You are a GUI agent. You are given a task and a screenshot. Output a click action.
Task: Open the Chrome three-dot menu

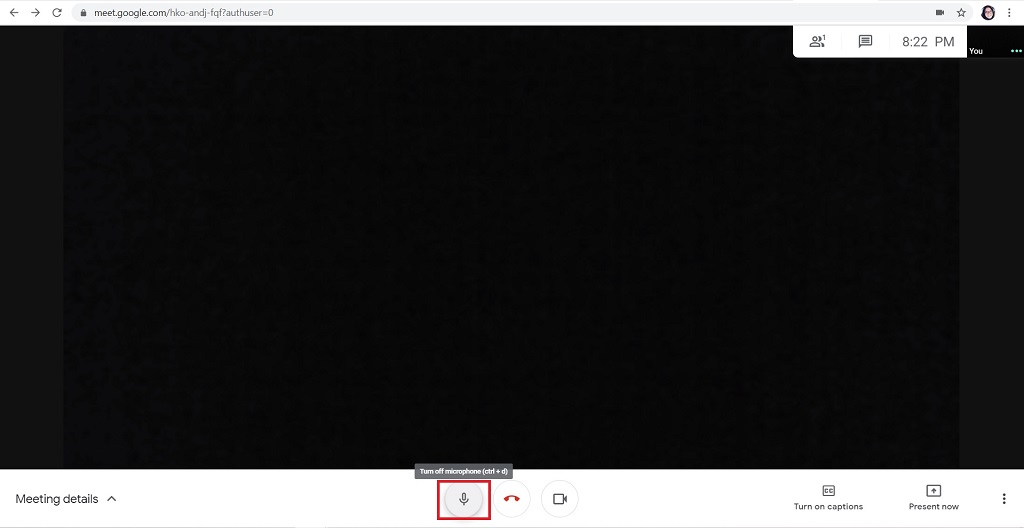pyautogui.click(x=1009, y=13)
